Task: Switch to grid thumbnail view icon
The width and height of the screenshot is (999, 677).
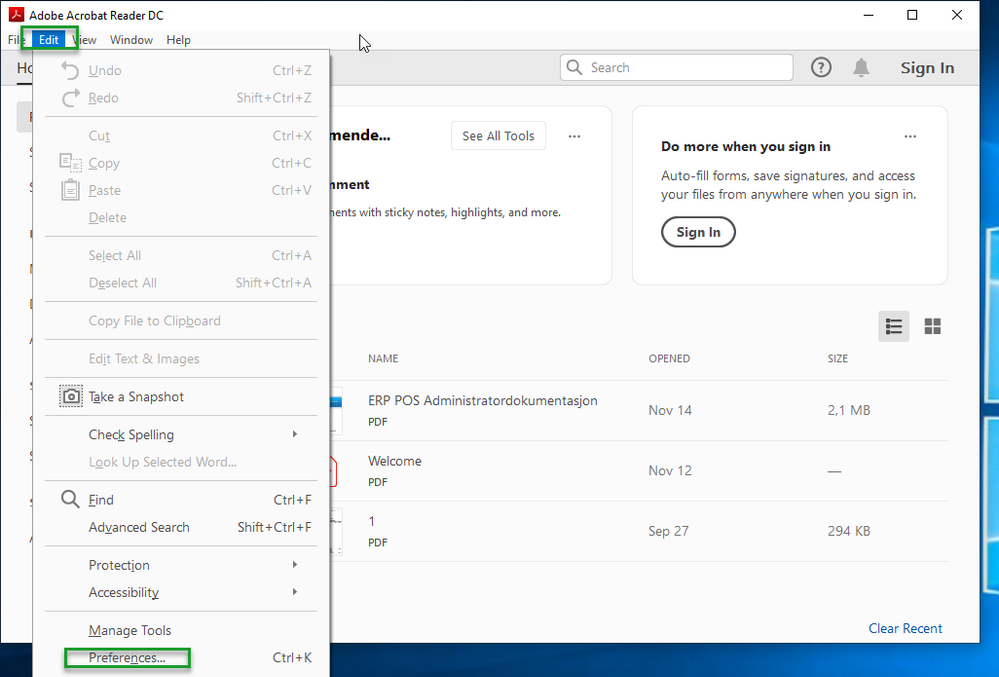Action: tap(932, 327)
